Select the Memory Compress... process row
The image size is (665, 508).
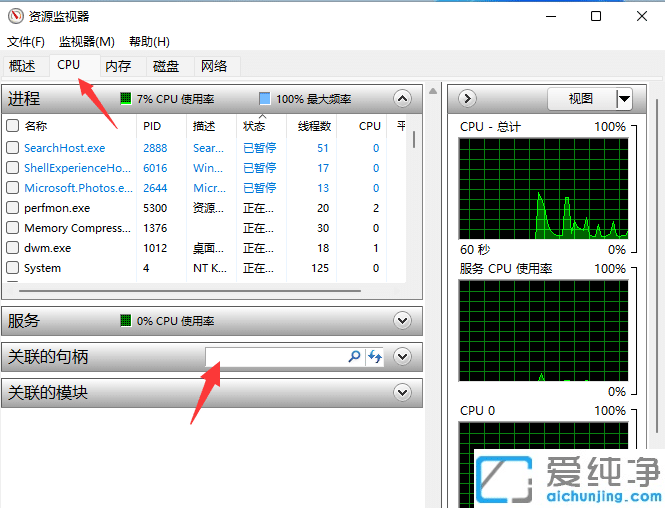tap(204, 228)
